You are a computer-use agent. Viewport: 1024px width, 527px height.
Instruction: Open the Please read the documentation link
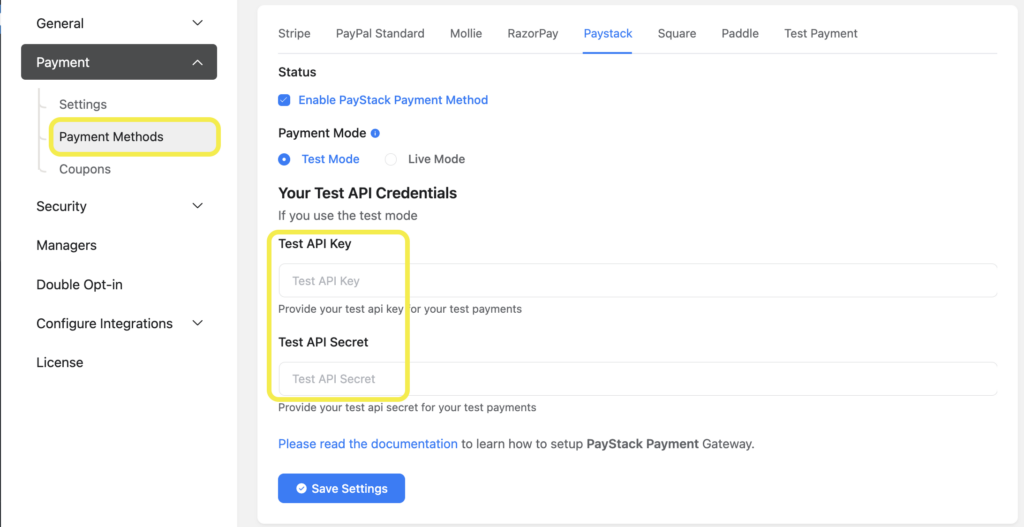pos(368,444)
